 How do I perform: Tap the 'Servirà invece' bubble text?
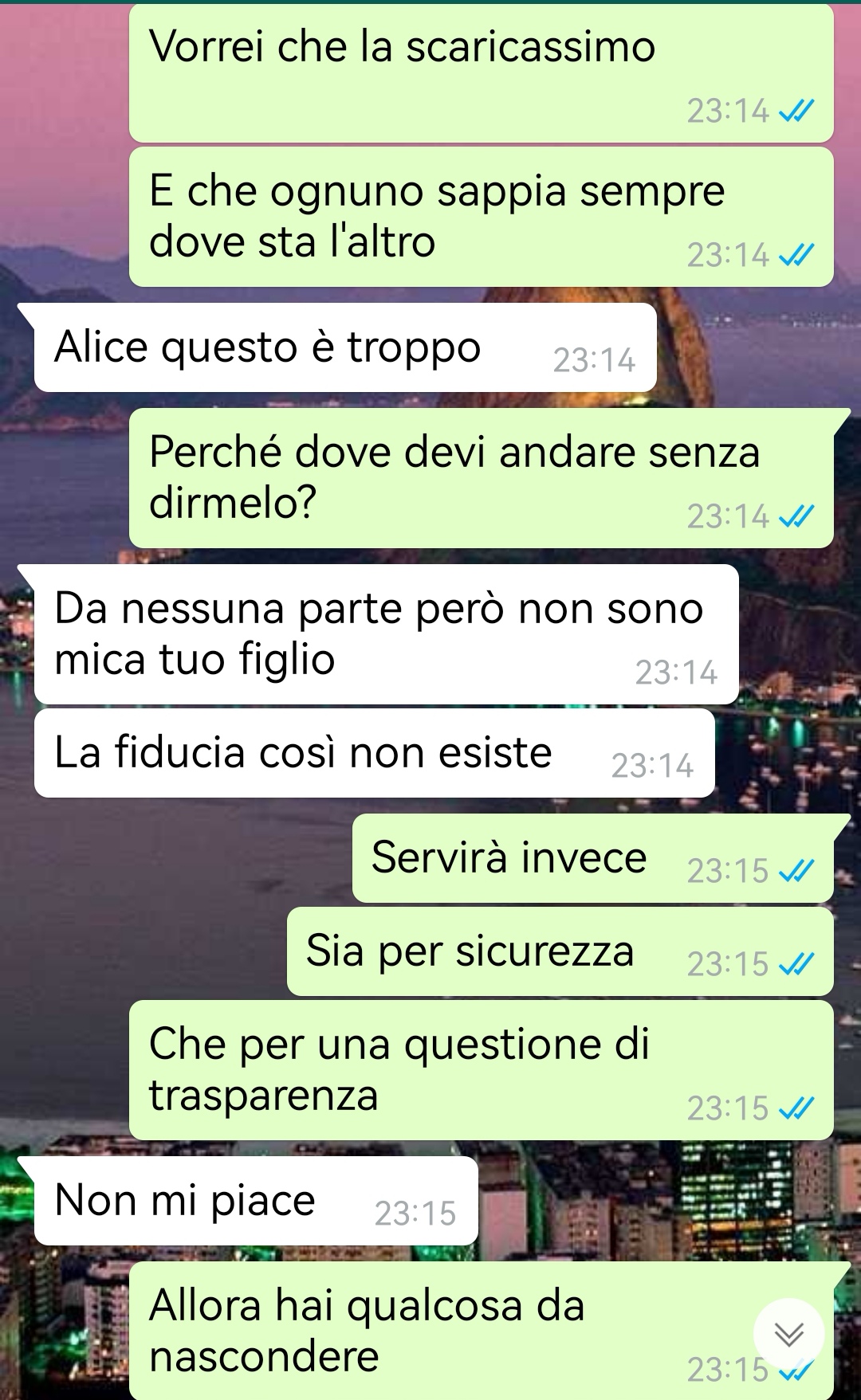(x=509, y=857)
